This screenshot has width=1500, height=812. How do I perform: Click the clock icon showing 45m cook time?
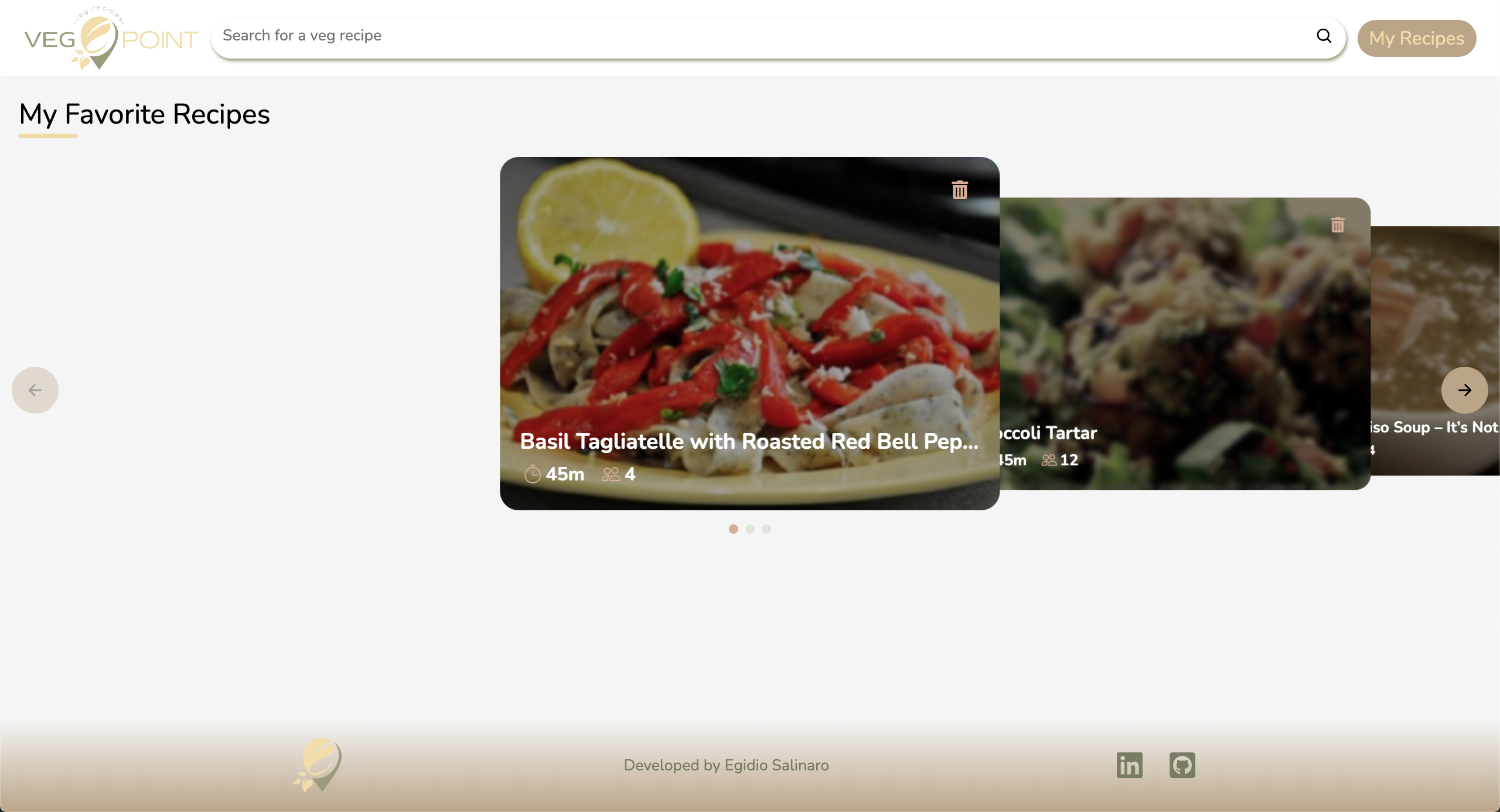(533, 474)
